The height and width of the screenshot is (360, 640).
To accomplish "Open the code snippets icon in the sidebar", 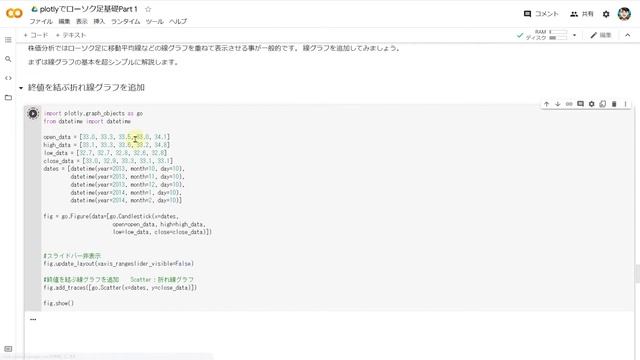I will coord(8,78).
